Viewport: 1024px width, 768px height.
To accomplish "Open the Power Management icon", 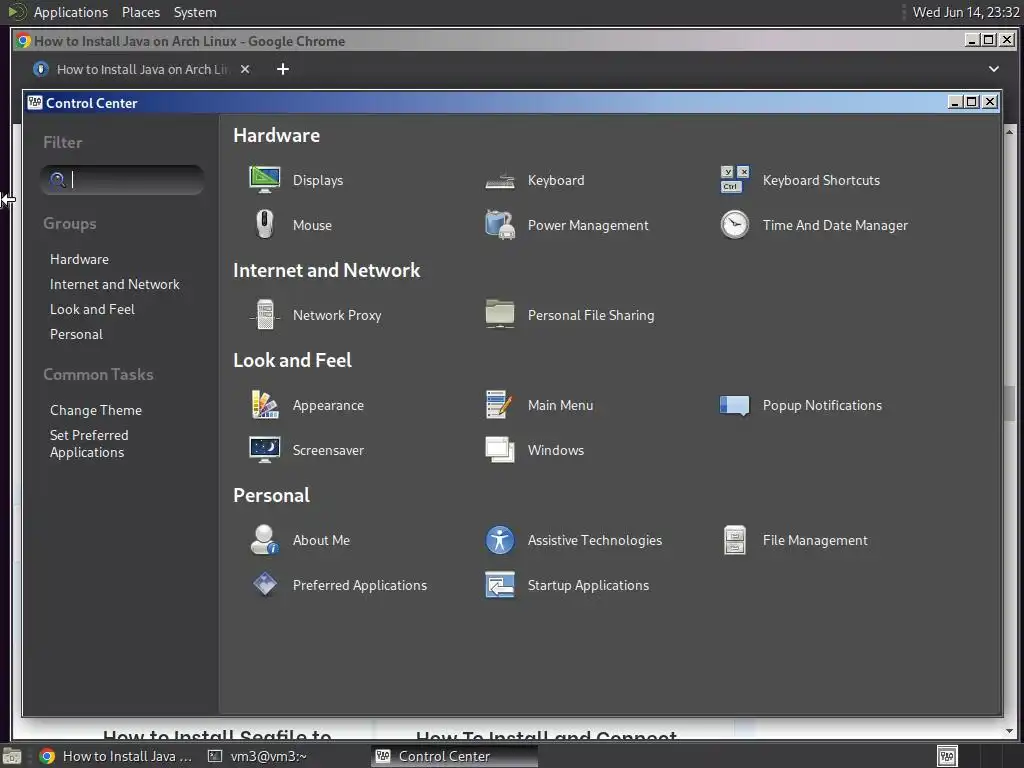I will click(x=500, y=225).
